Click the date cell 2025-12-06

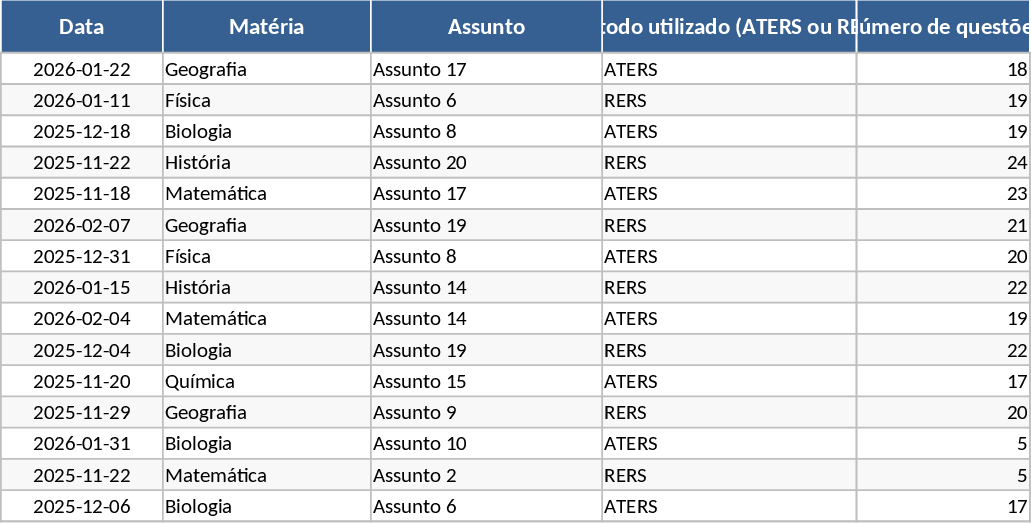pos(82,506)
